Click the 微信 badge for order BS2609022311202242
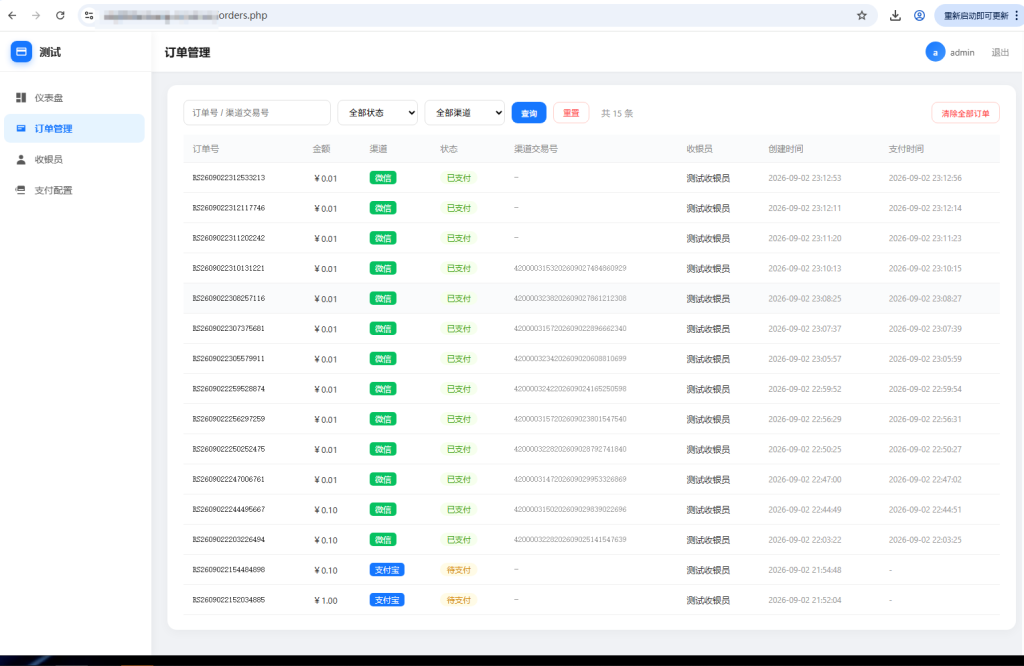Screen dimensions: 1024x666 [x=383, y=238]
